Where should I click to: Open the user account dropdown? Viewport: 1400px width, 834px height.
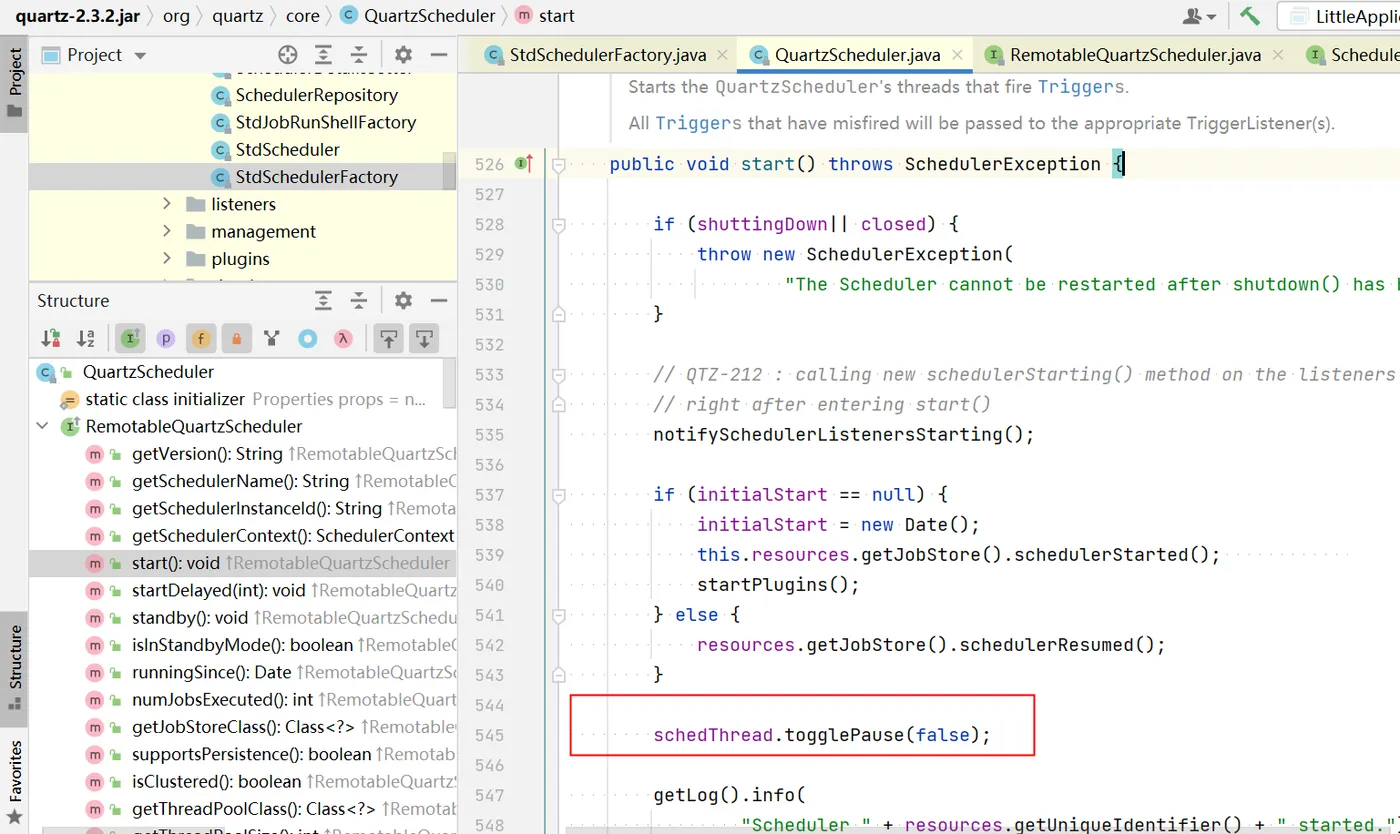1199,16
